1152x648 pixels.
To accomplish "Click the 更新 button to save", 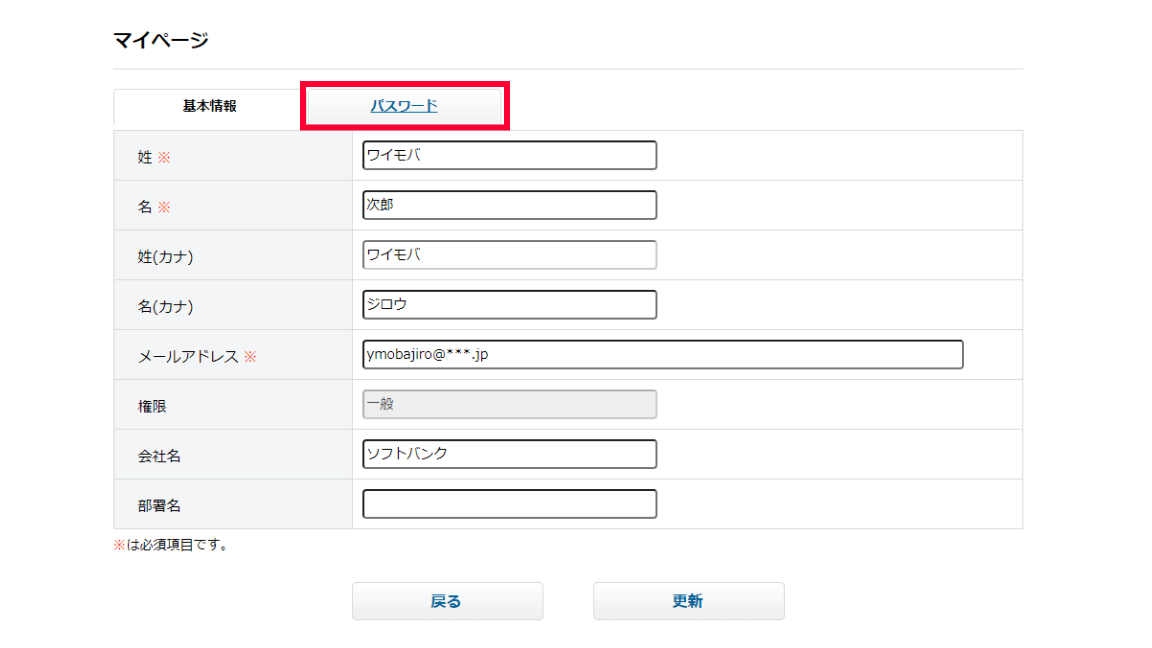I will coord(688,601).
